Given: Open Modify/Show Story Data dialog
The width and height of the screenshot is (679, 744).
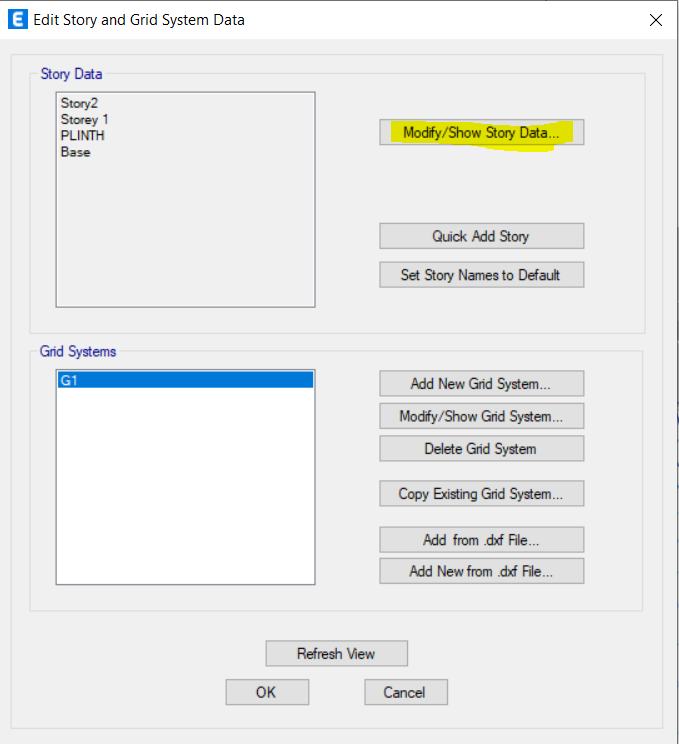Looking at the screenshot, I should click(x=482, y=132).
